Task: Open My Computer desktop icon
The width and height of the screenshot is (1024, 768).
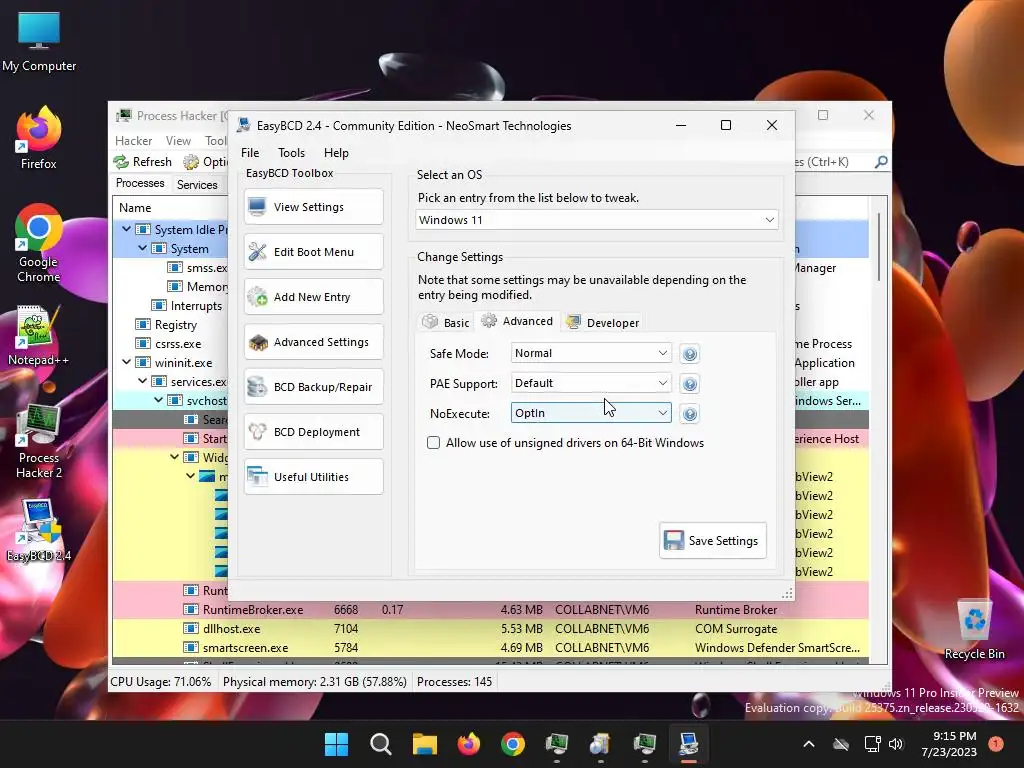Action: coord(39,42)
